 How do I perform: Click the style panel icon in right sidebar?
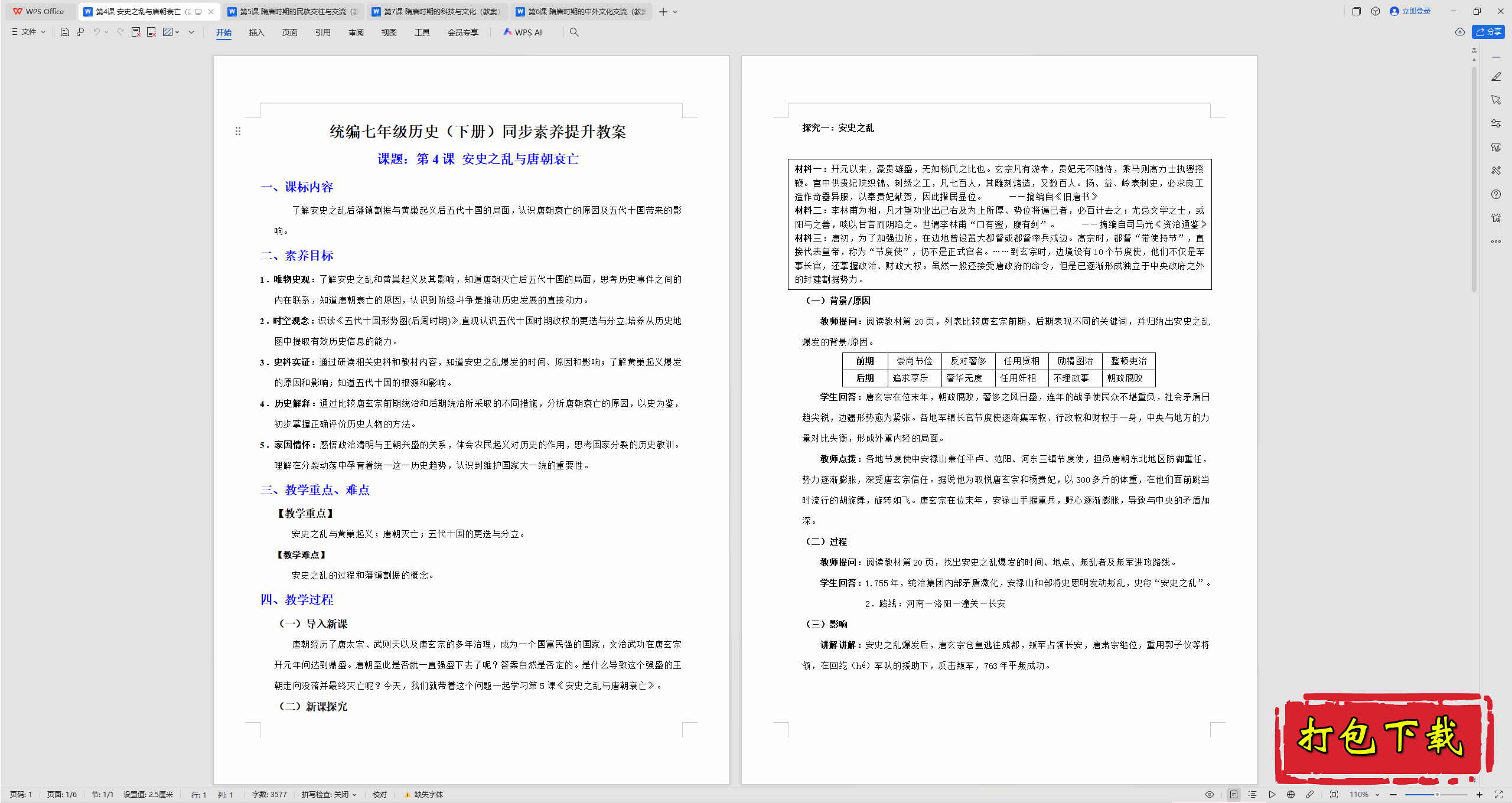(x=1496, y=147)
